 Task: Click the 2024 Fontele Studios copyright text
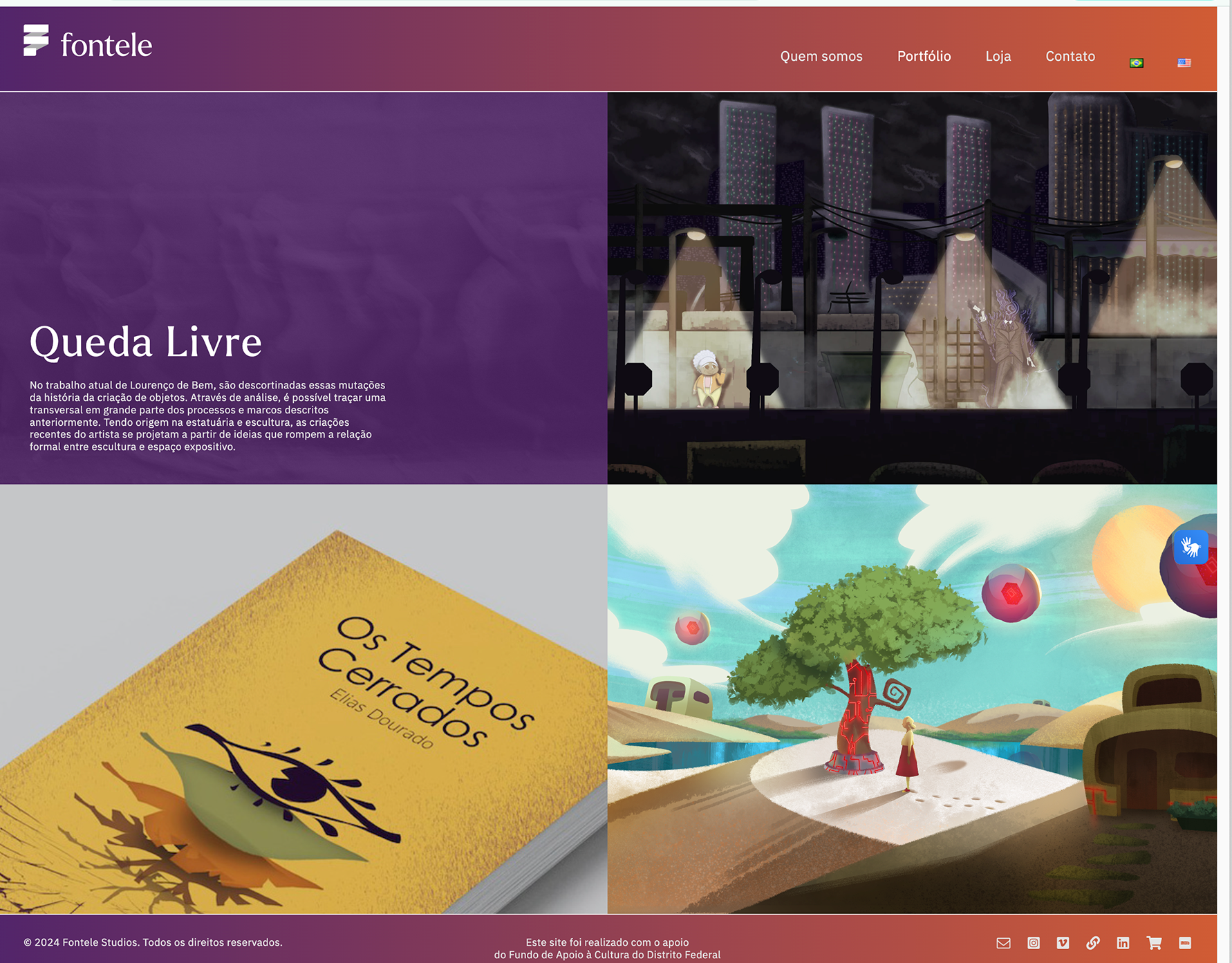[x=153, y=942]
